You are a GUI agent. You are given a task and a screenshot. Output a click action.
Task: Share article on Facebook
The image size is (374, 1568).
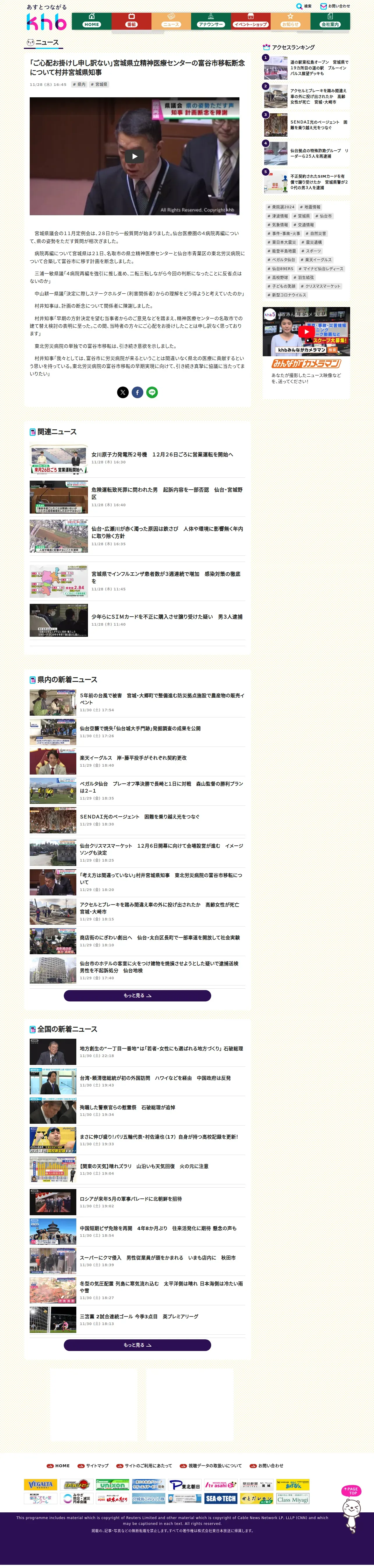(138, 392)
